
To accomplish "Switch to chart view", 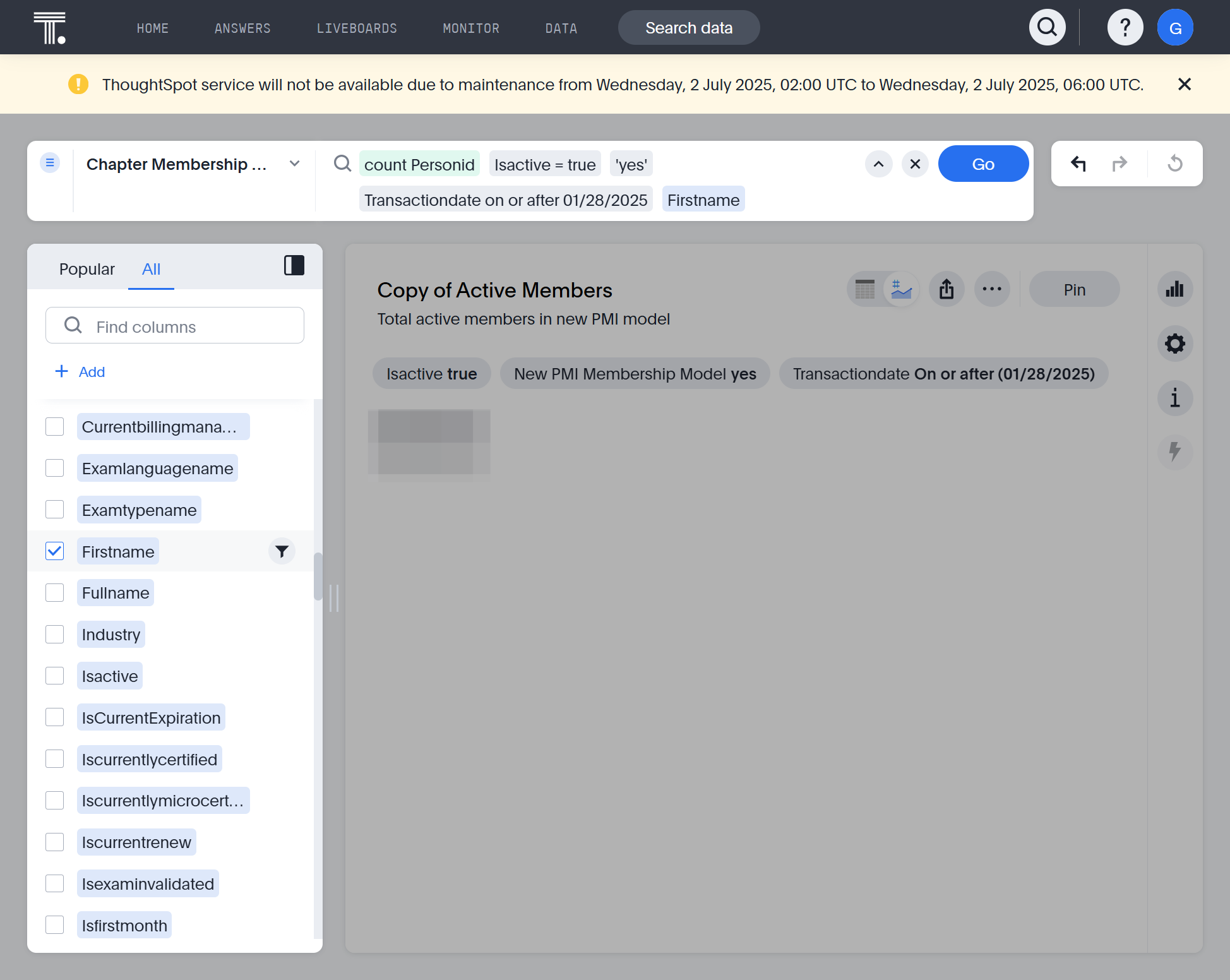I will tap(901, 289).
